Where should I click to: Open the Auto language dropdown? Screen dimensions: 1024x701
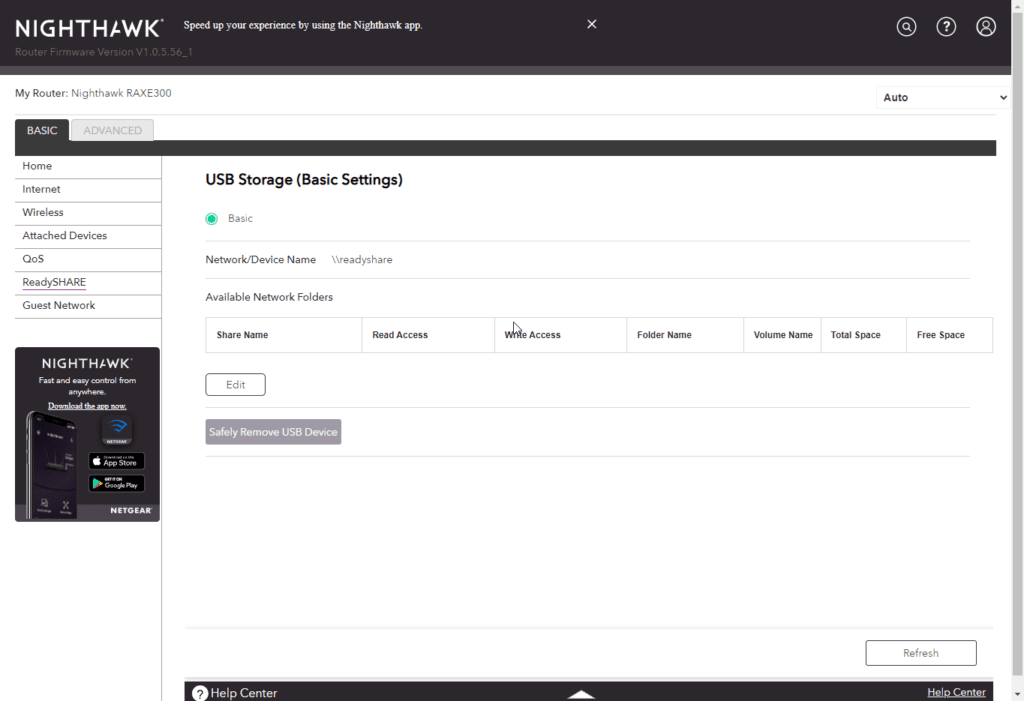click(x=945, y=98)
